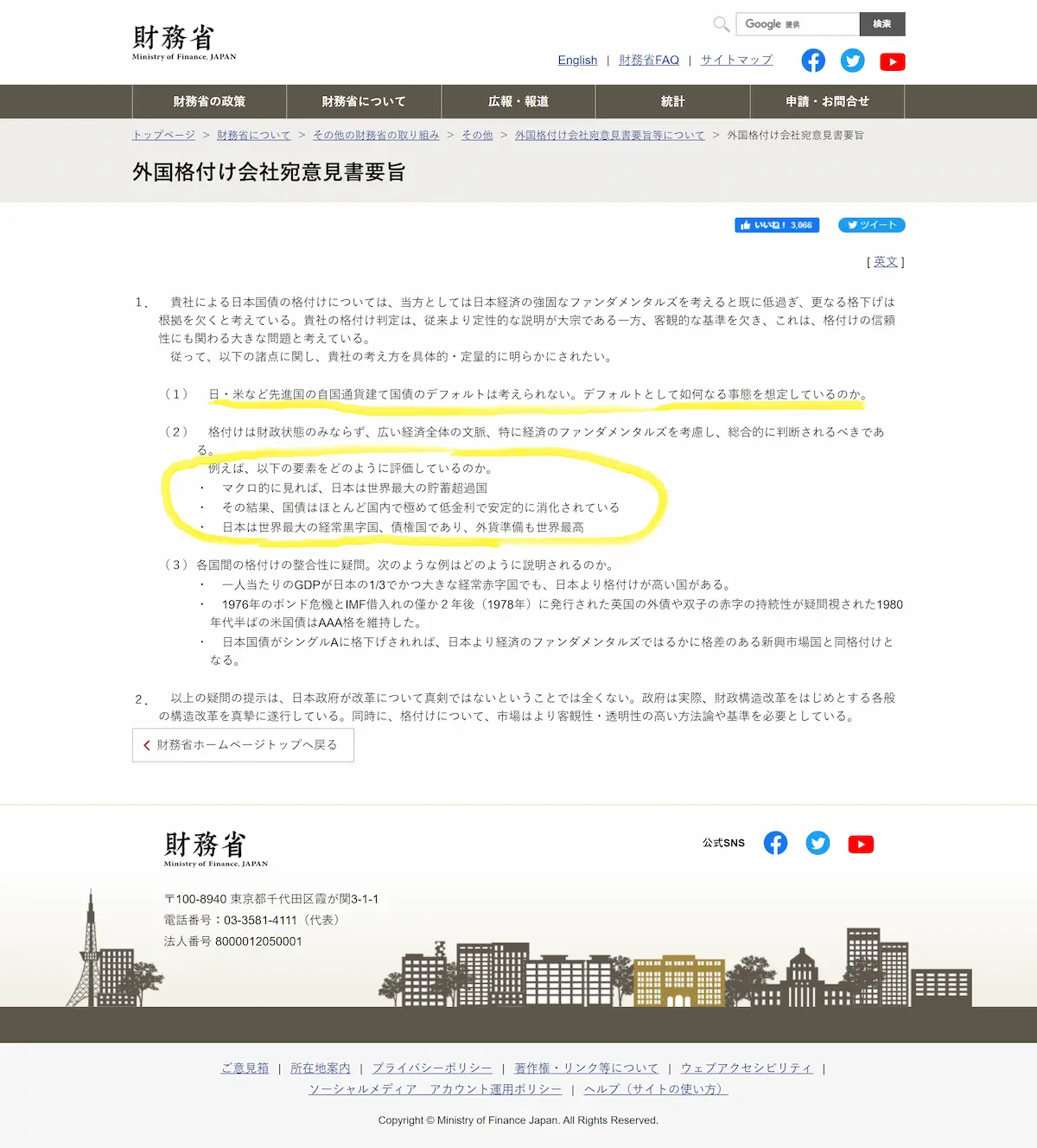Click the footer YouTube icon
This screenshot has height=1148, width=1037.
pyautogui.click(x=861, y=844)
